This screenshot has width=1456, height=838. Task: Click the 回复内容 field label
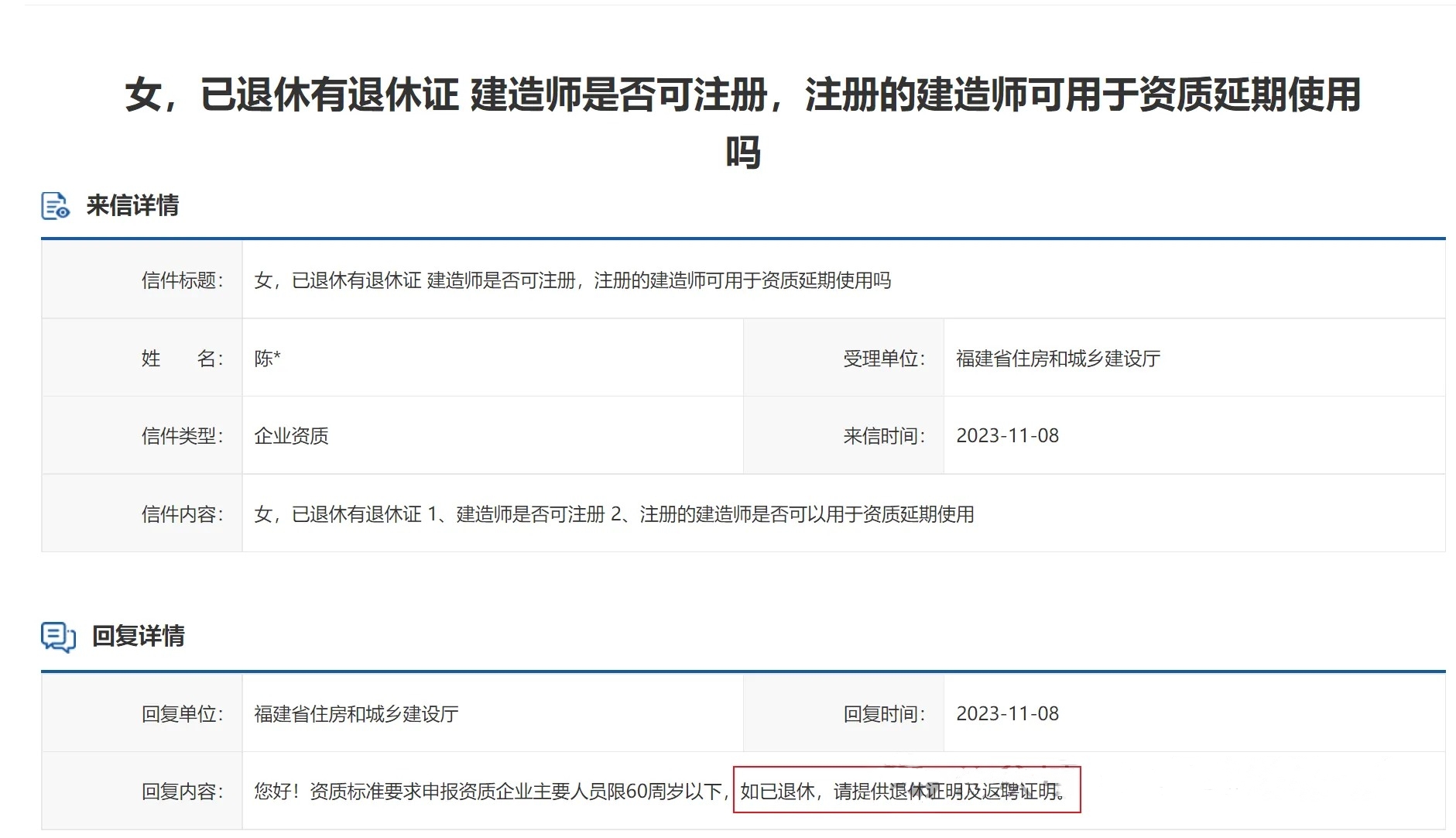(x=182, y=792)
